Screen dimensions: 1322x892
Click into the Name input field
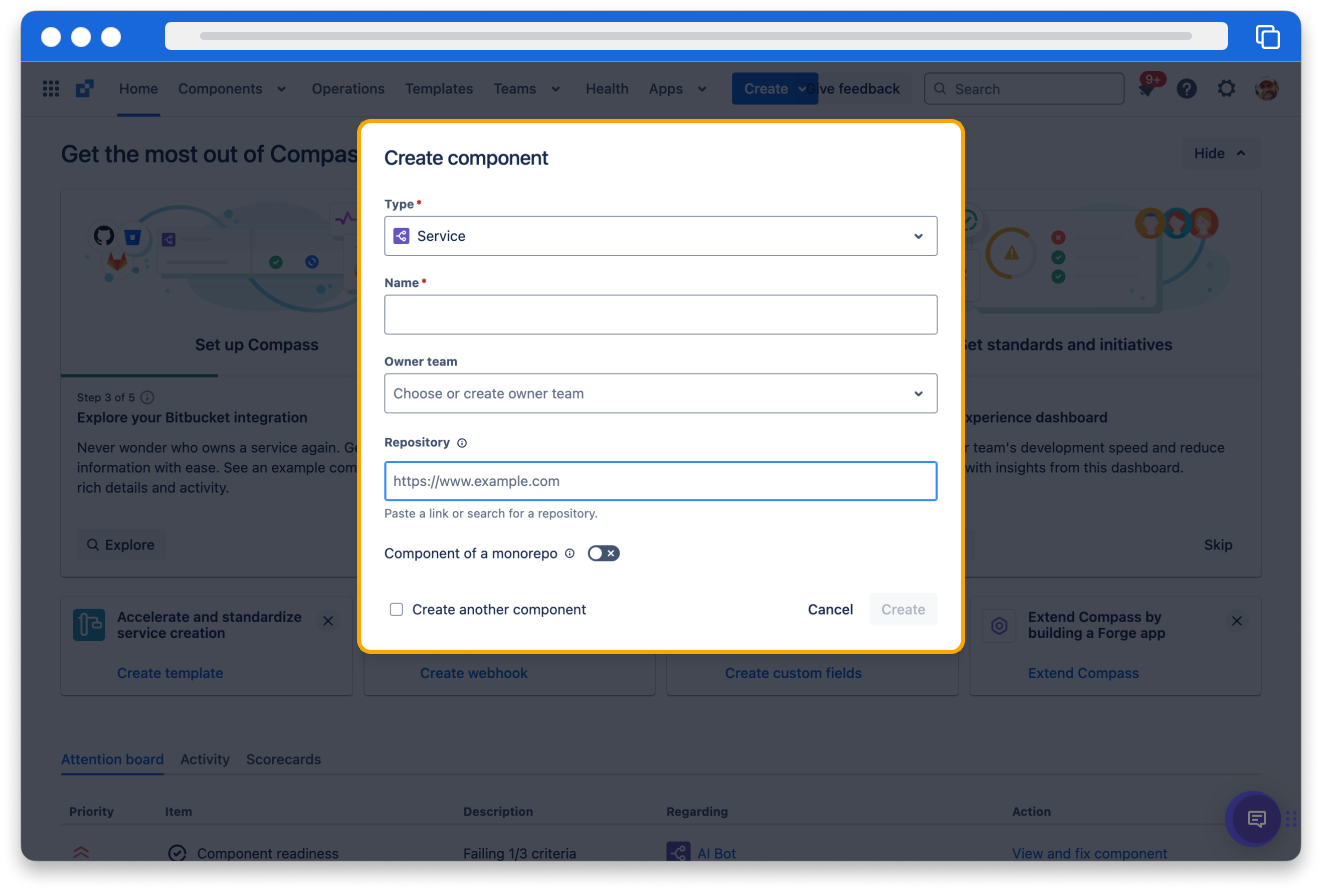coord(661,314)
